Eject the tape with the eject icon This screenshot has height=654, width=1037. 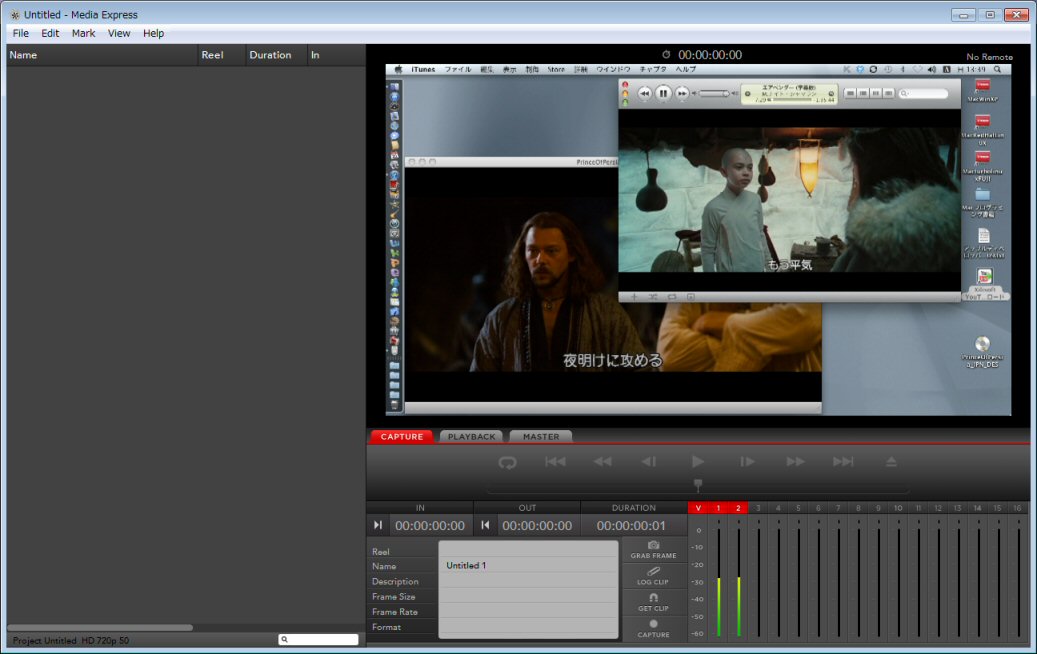point(891,462)
